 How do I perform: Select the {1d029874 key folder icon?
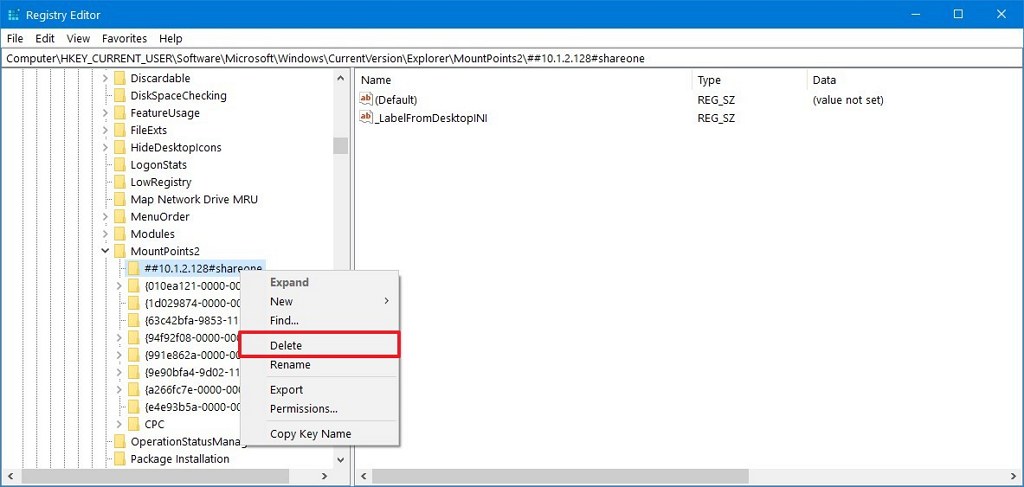133,303
